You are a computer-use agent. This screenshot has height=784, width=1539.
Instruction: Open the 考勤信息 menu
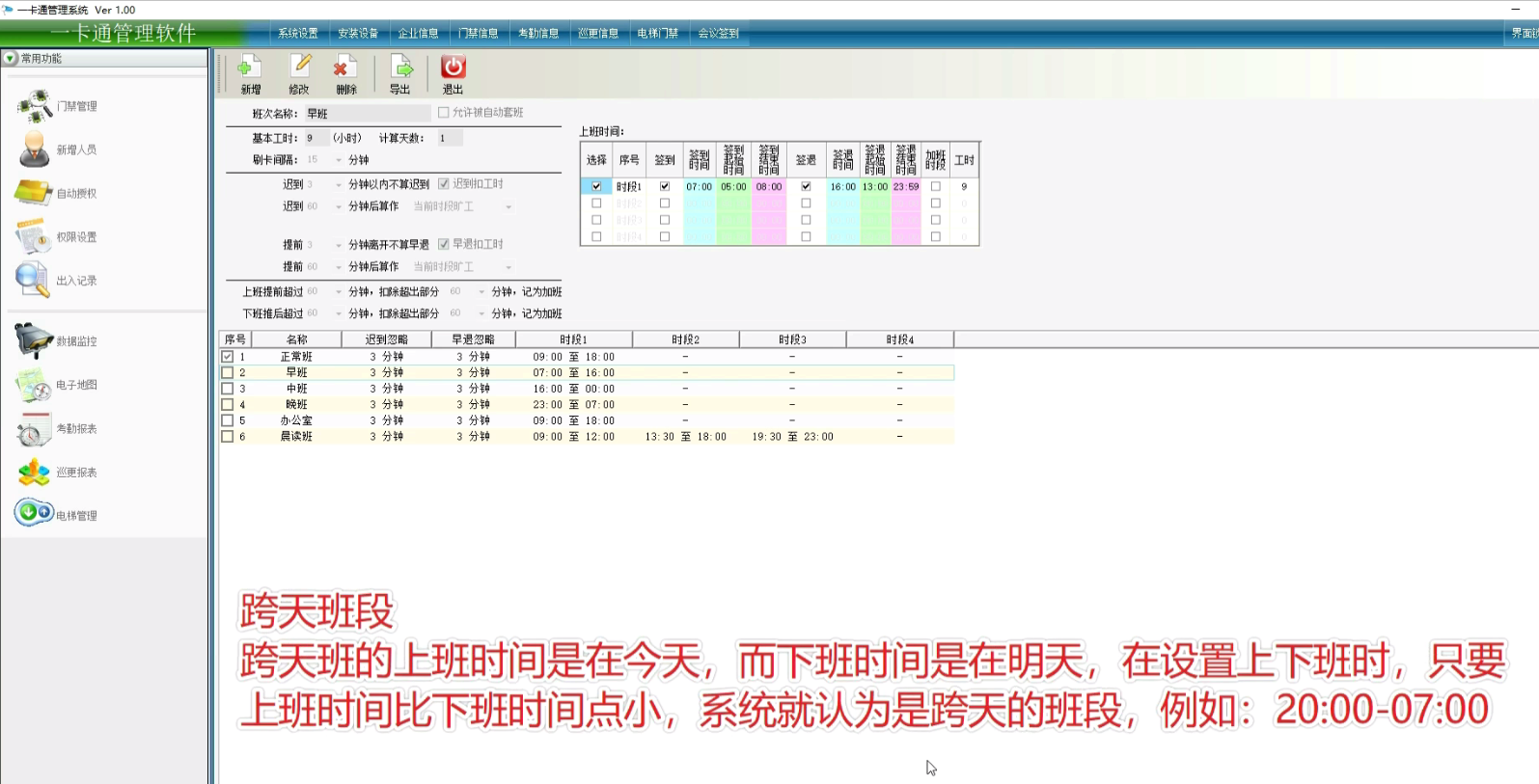[537, 33]
